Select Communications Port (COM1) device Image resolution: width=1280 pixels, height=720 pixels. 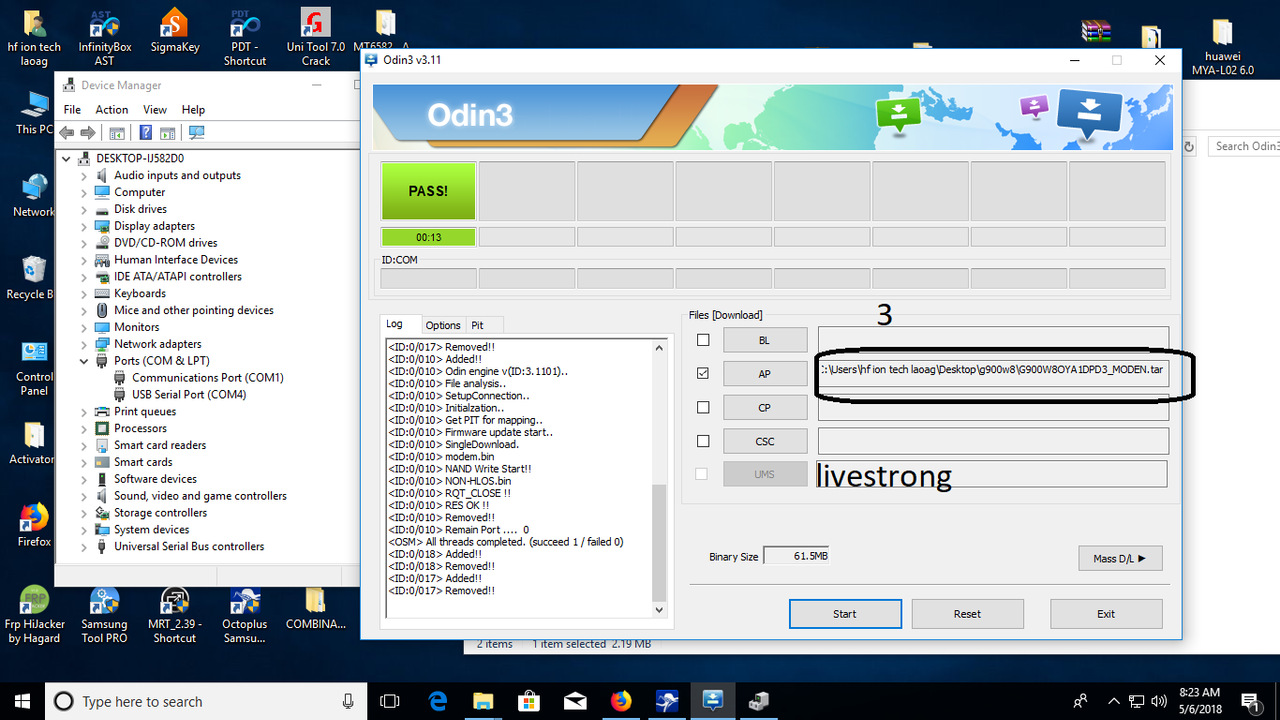[x=208, y=377]
